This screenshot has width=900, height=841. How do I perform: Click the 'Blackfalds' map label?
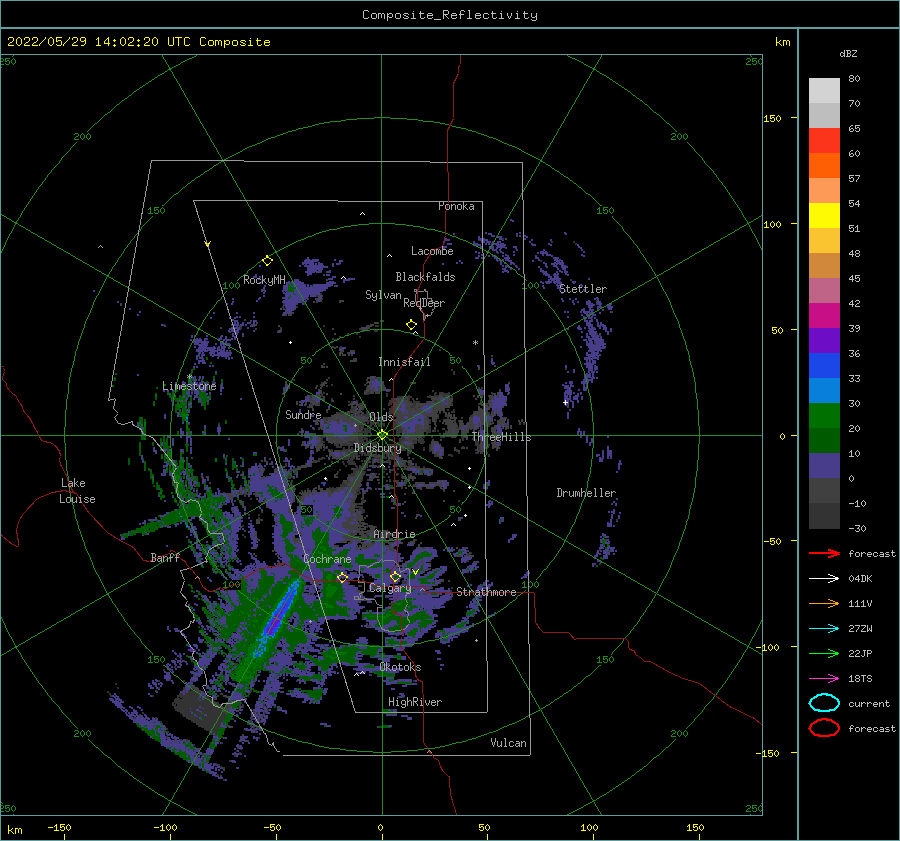[425, 277]
